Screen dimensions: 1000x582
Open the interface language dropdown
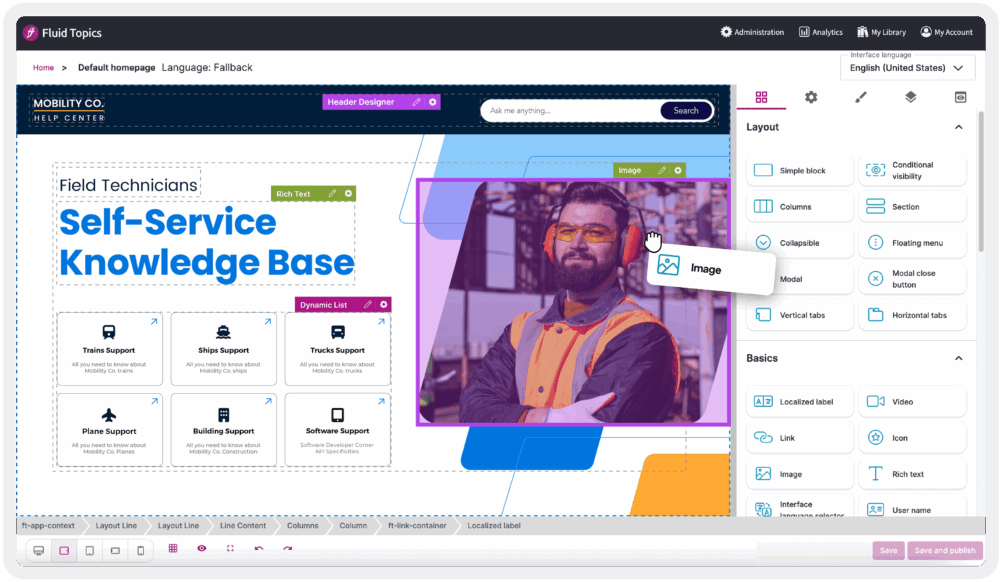click(x=907, y=67)
